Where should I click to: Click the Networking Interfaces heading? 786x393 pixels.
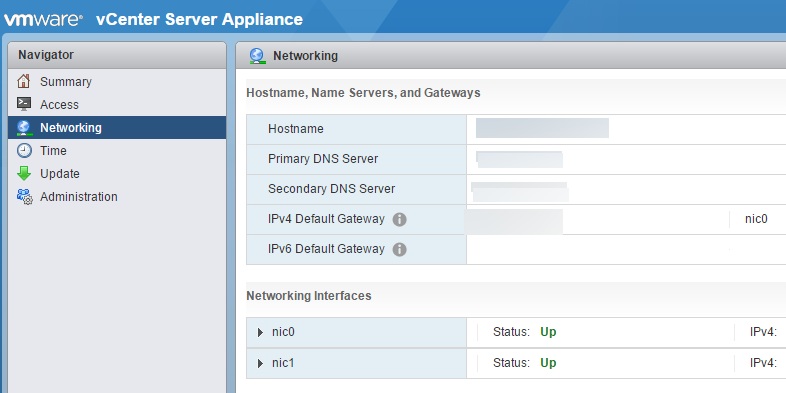point(309,296)
